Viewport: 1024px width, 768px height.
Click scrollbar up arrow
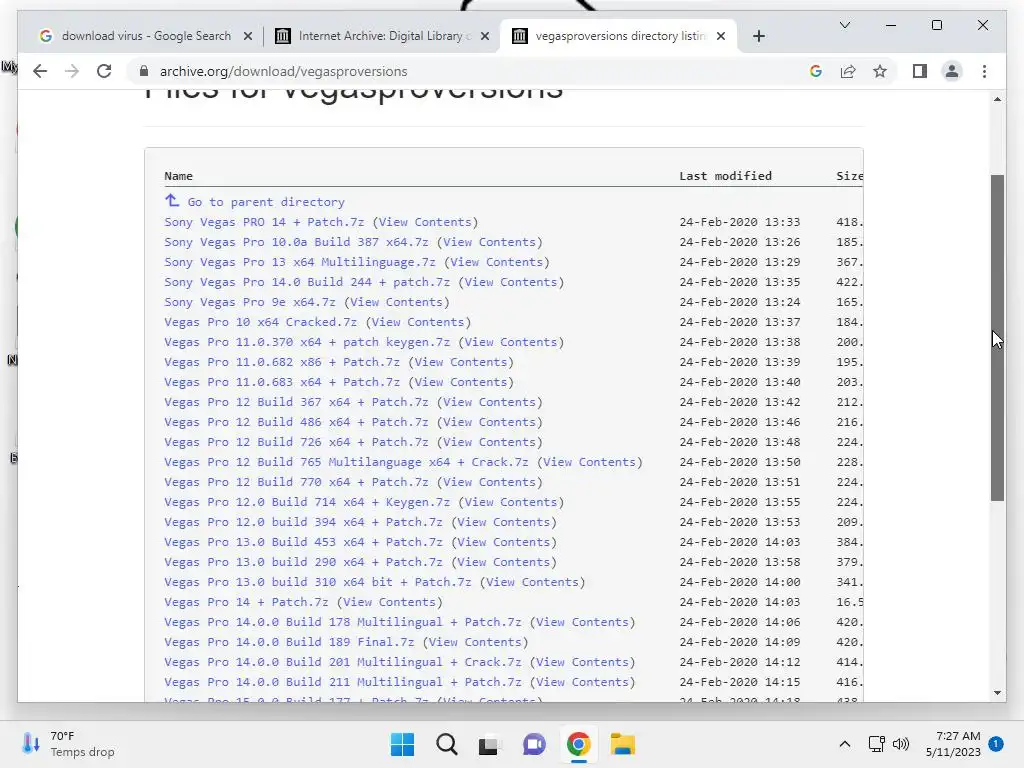[x=997, y=99]
